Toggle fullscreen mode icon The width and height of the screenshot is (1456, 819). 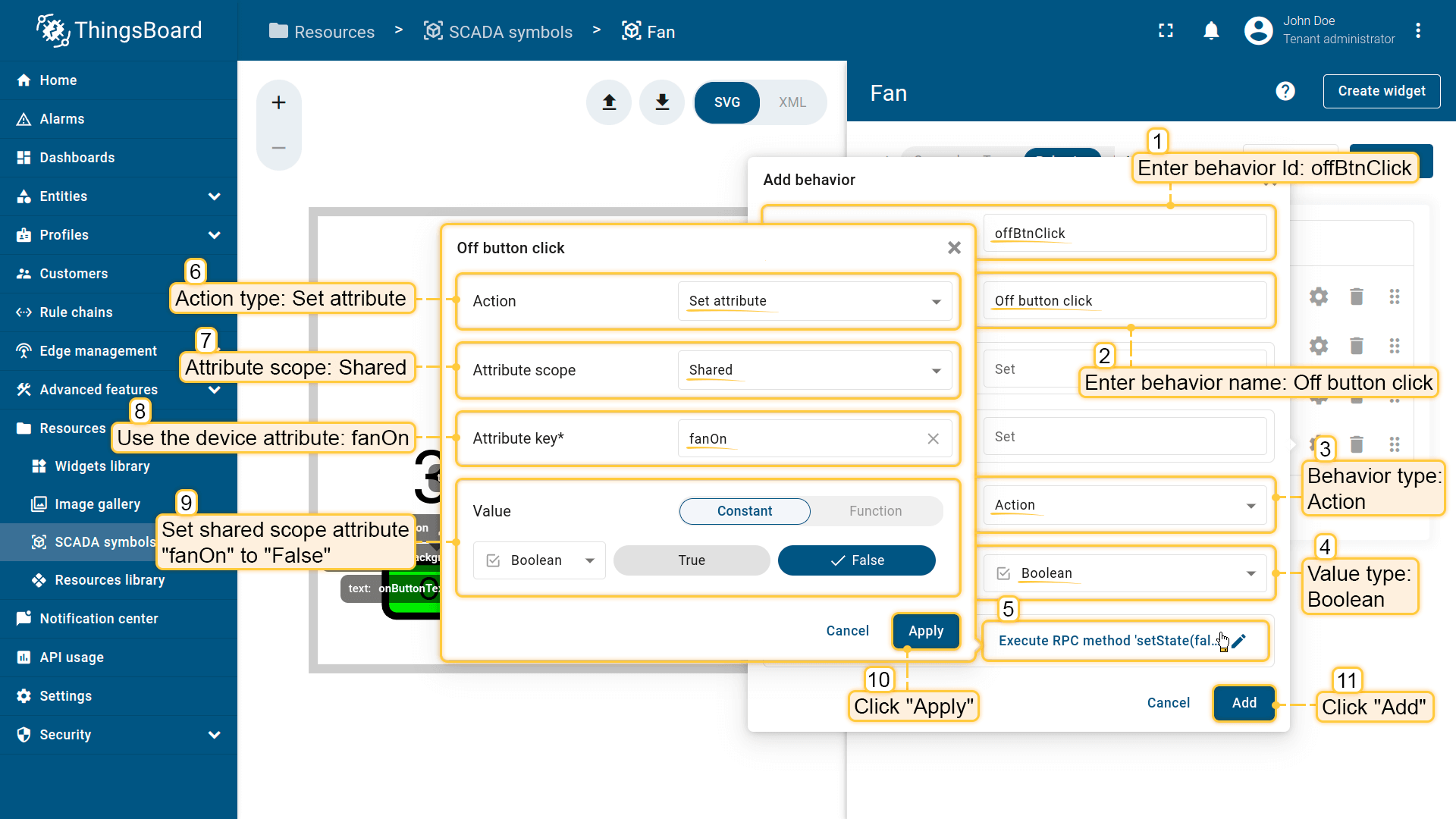click(x=1166, y=31)
